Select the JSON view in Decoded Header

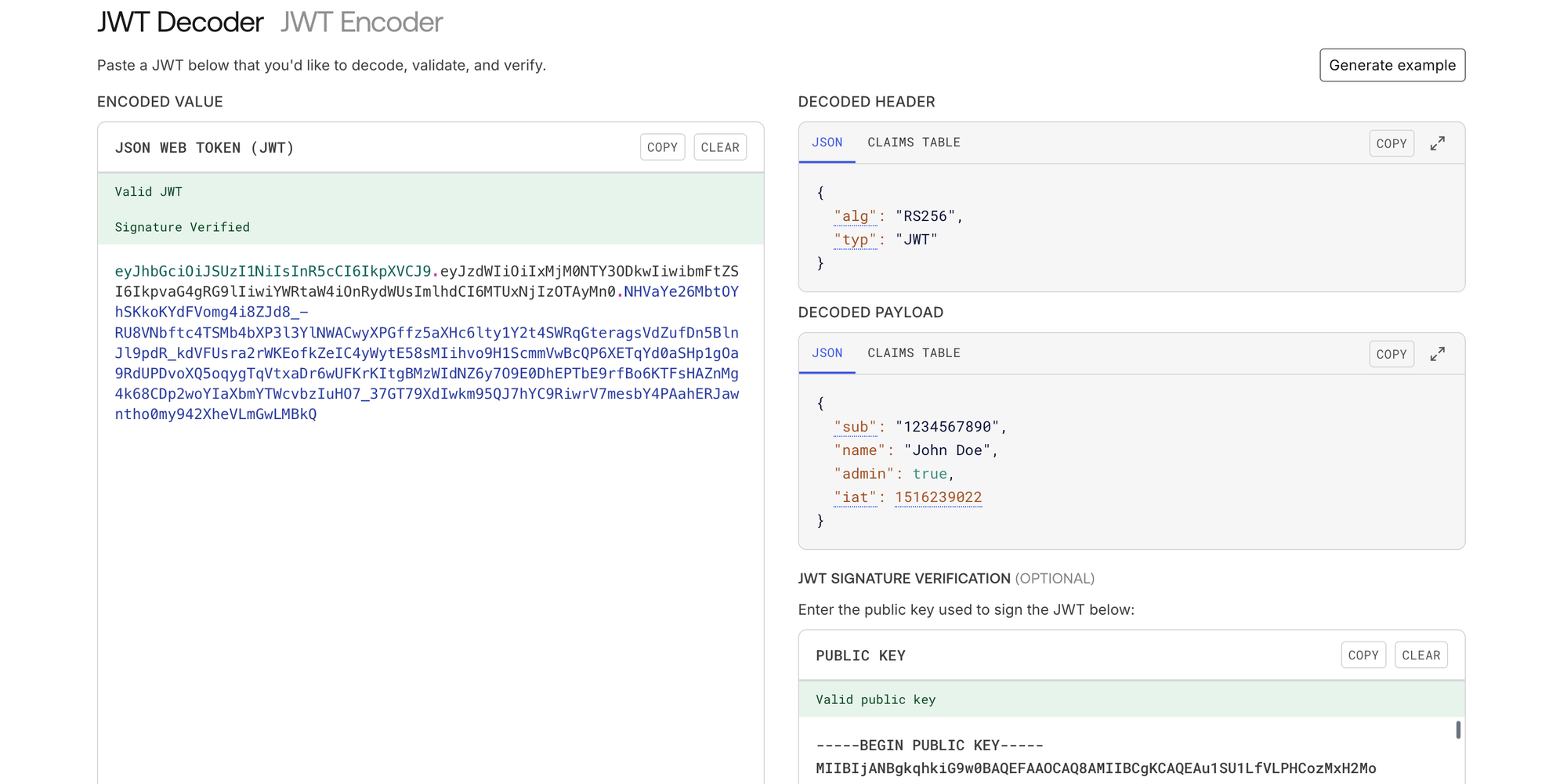(x=827, y=142)
